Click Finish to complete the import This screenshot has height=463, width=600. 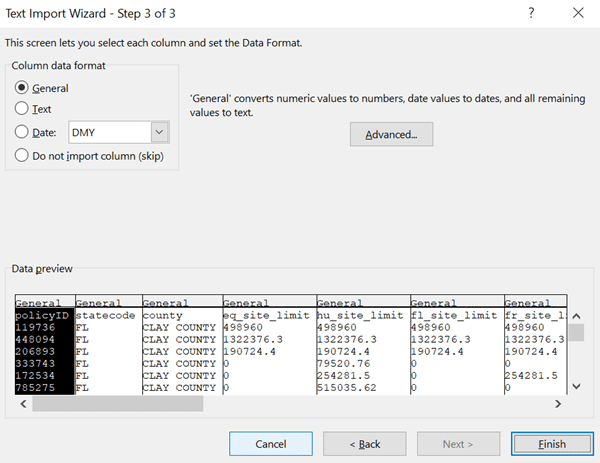(x=552, y=444)
